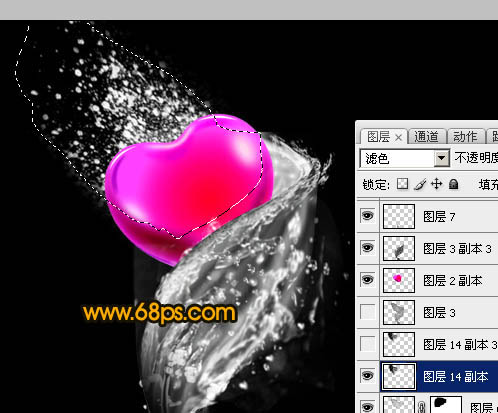Hide layer 图层 14 副本

click(x=368, y=376)
